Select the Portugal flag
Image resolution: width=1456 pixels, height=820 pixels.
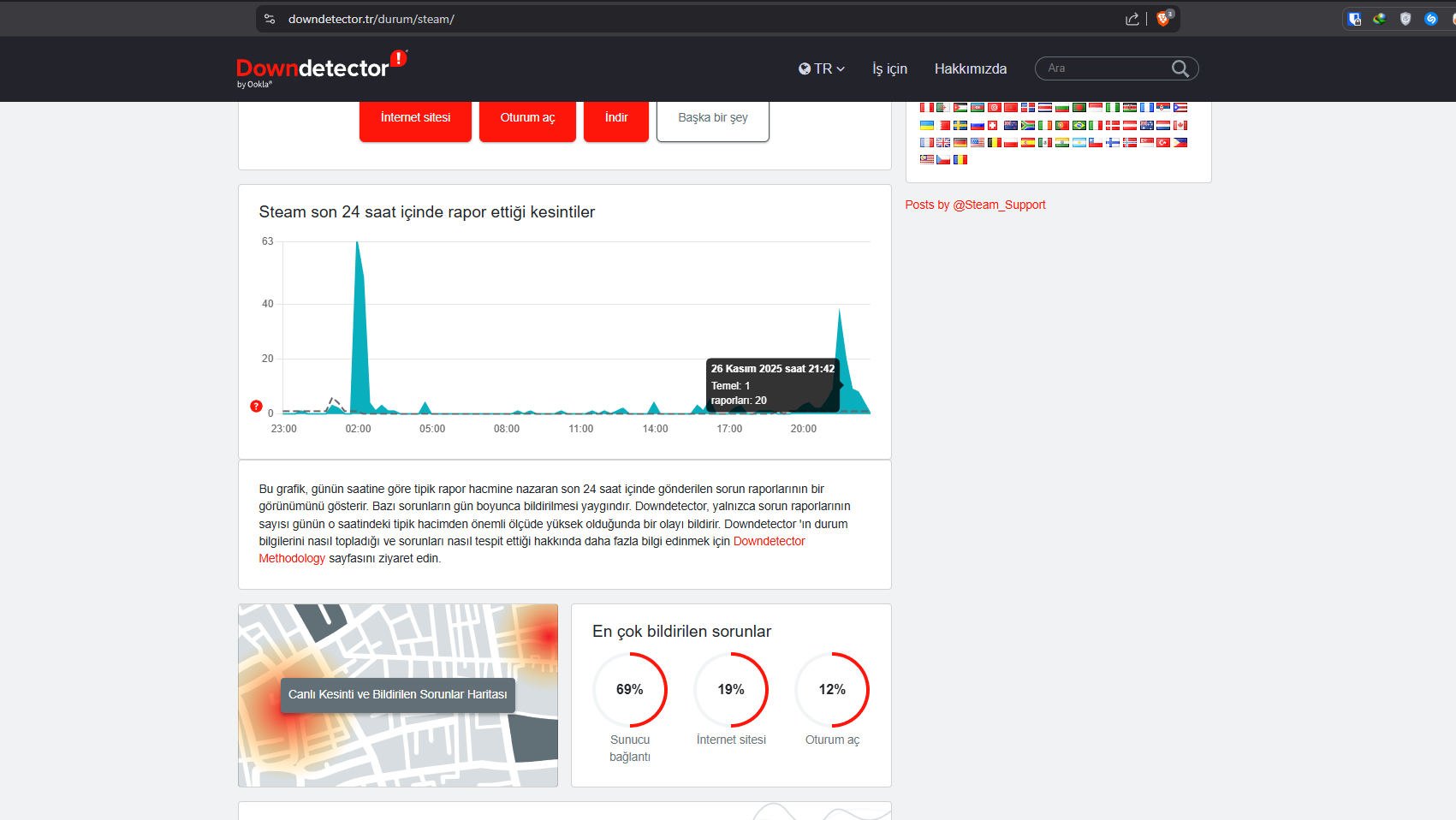[x=1062, y=125]
